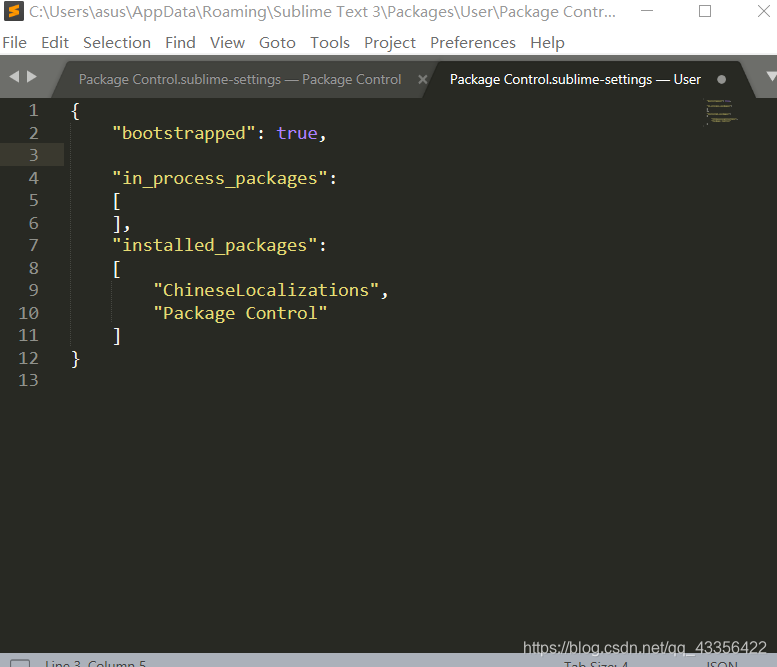Open the tab list dropdown arrow

pos(771,76)
